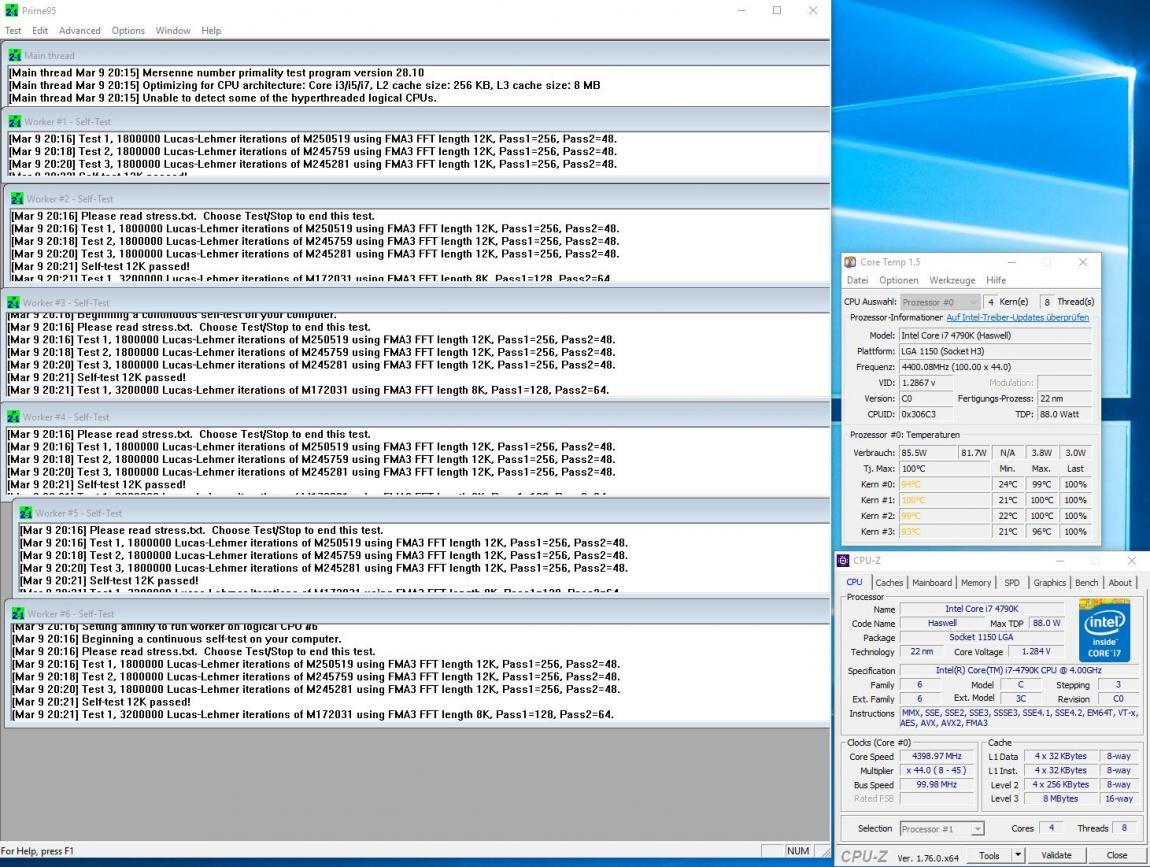Open the CPU Auswahl Prozessor #0 dropdown
Screen dimensions: 1150x867
[x=940, y=301]
